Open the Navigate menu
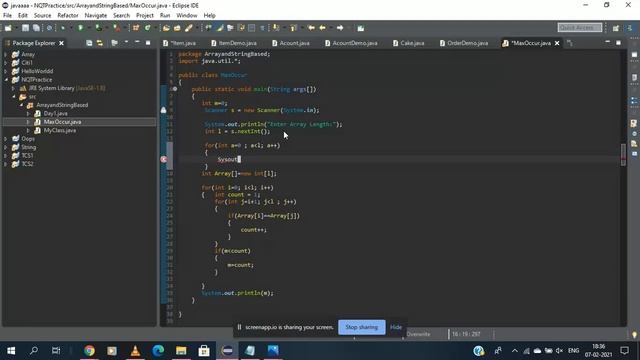640x360 pixels. click(96, 16)
